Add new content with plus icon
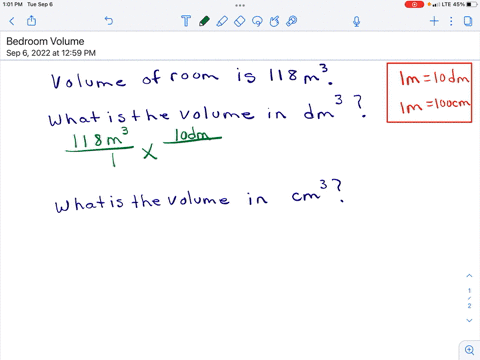 click(x=434, y=21)
